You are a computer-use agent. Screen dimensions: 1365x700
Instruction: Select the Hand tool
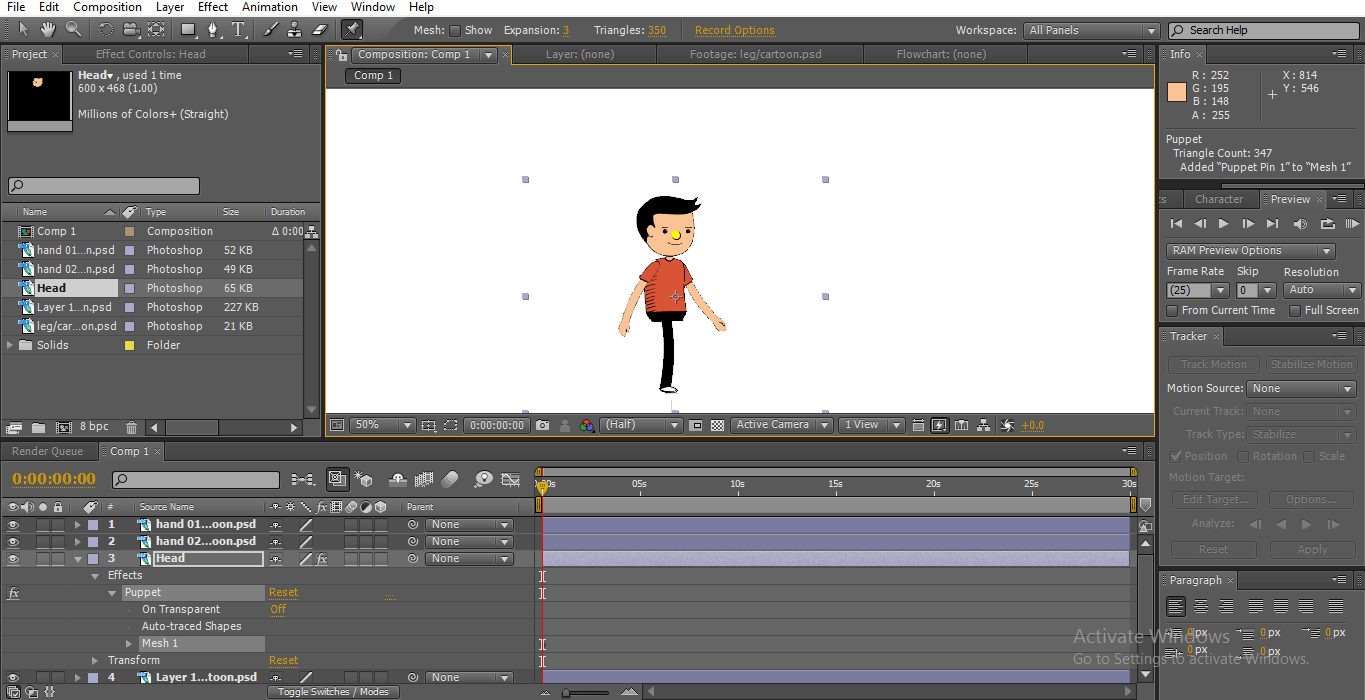click(48, 30)
